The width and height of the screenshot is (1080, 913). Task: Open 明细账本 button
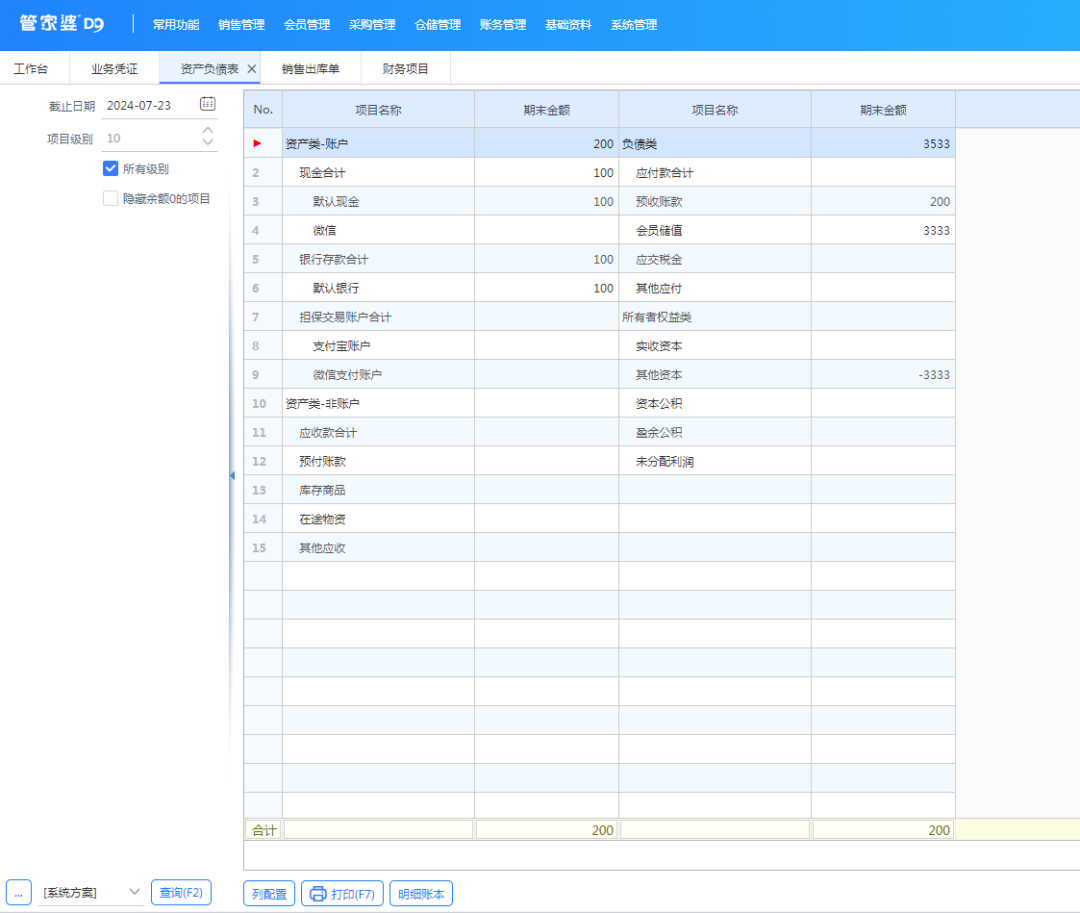tap(421, 893)
